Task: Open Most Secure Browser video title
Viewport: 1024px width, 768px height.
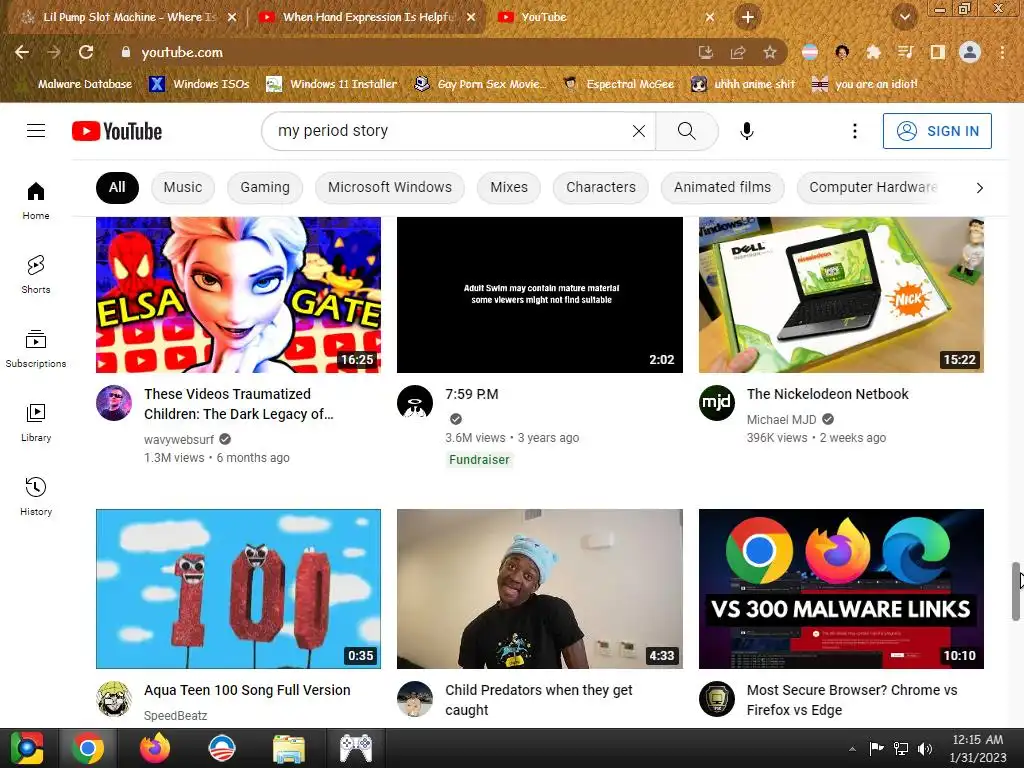Action: 852,699
